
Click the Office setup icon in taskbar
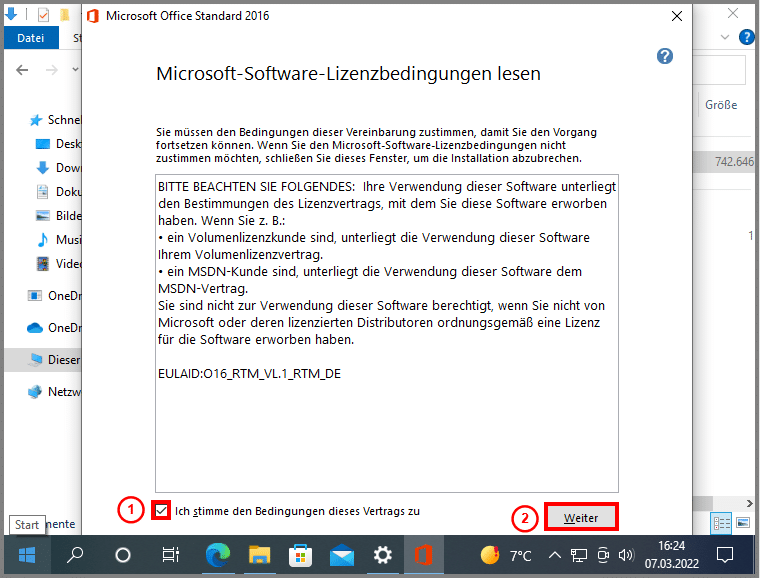423,555
